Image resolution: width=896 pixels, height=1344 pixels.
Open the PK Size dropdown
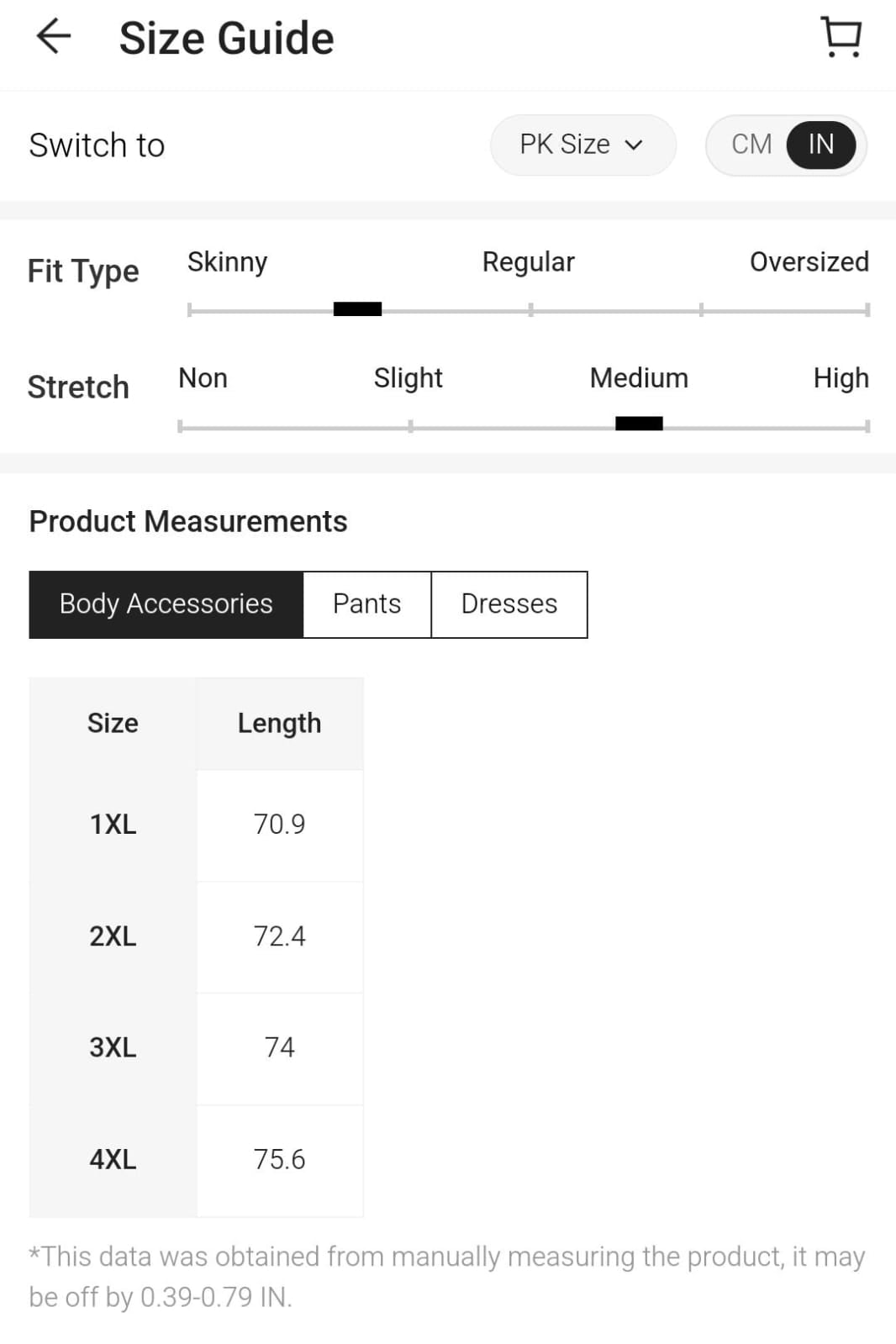(x=582, y=145)
